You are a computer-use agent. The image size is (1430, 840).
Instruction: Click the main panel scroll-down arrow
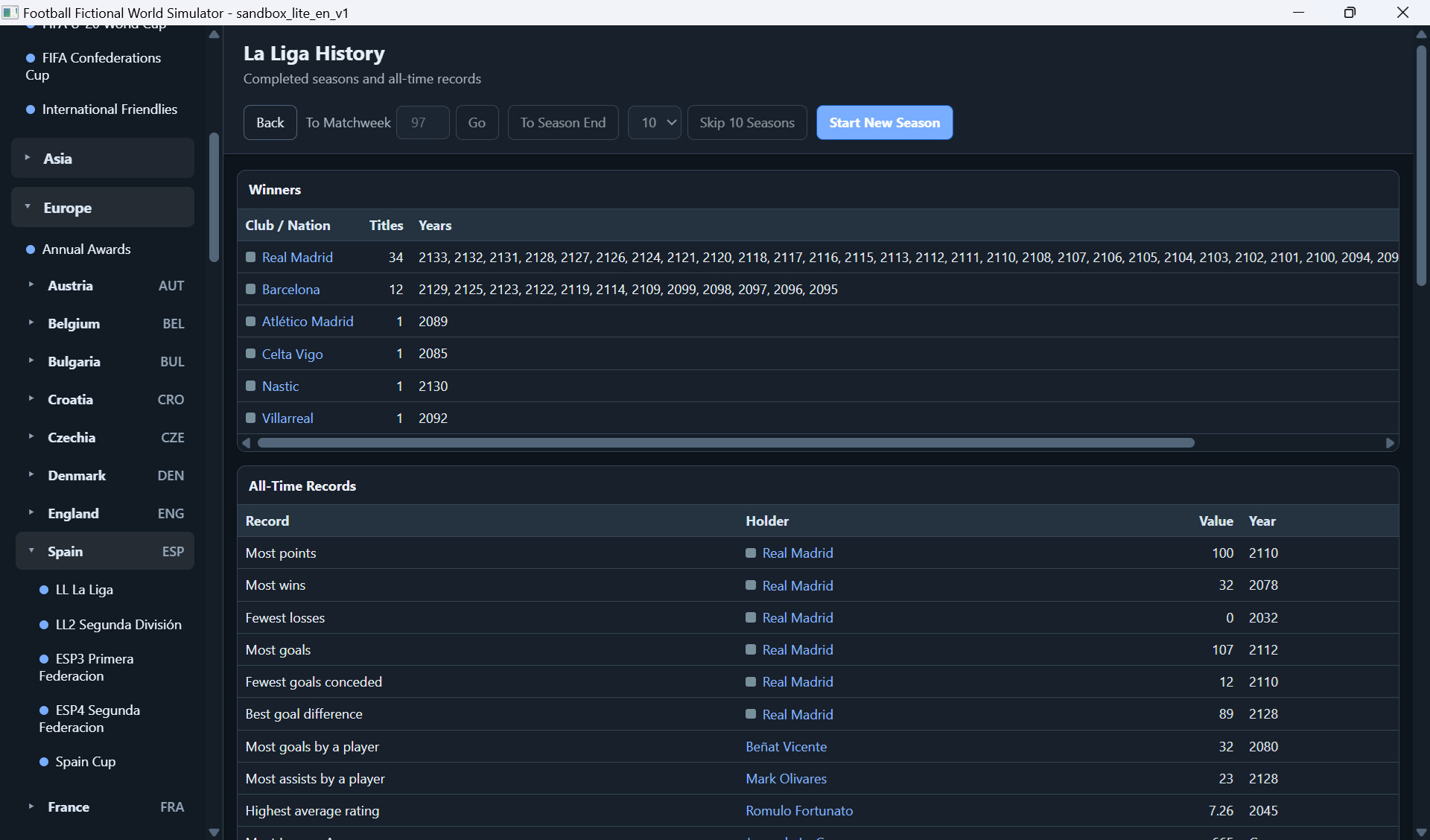tap(1421, 832)
